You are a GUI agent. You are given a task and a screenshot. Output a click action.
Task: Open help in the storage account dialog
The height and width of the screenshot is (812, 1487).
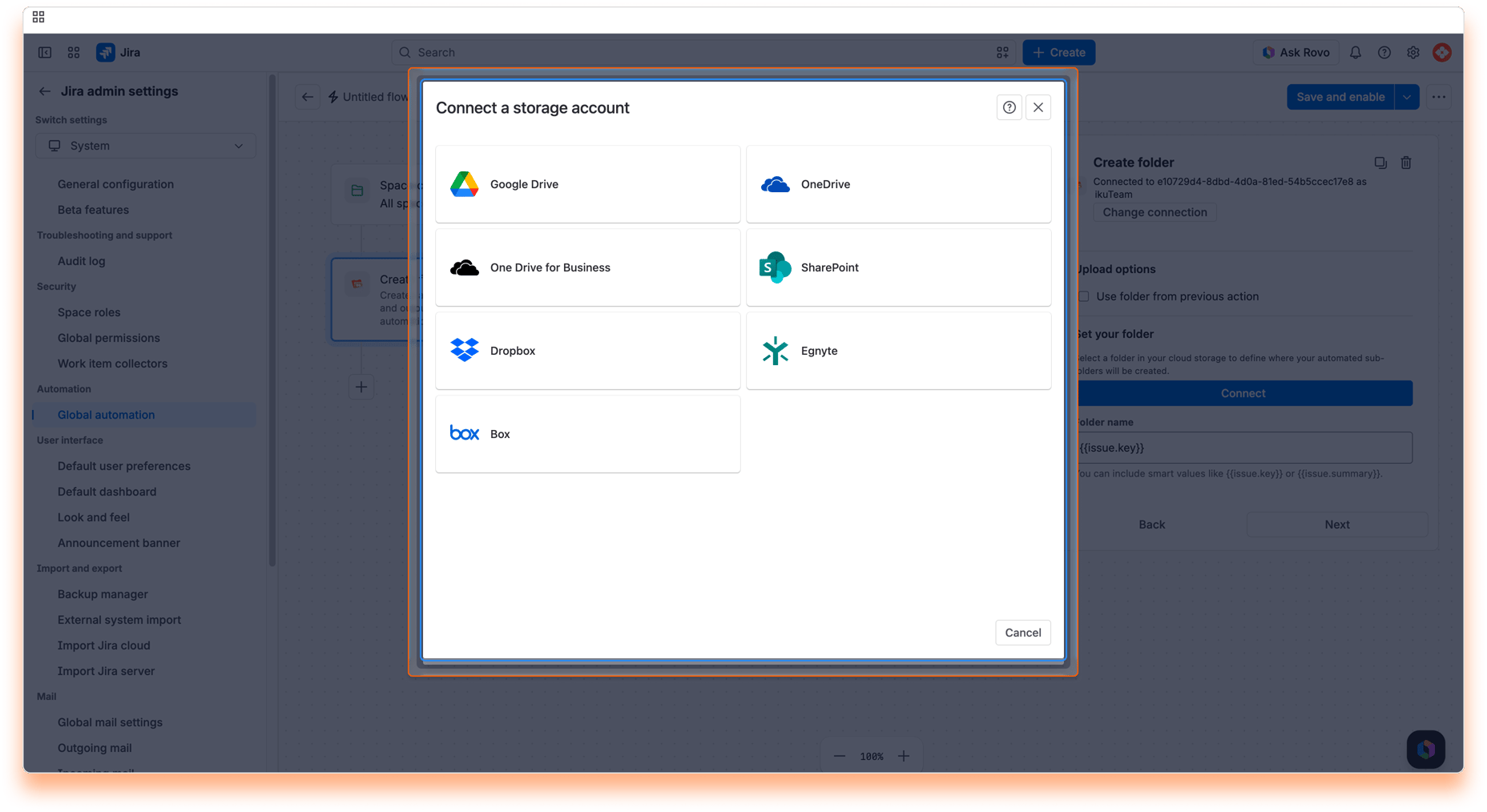(1009, 107)
